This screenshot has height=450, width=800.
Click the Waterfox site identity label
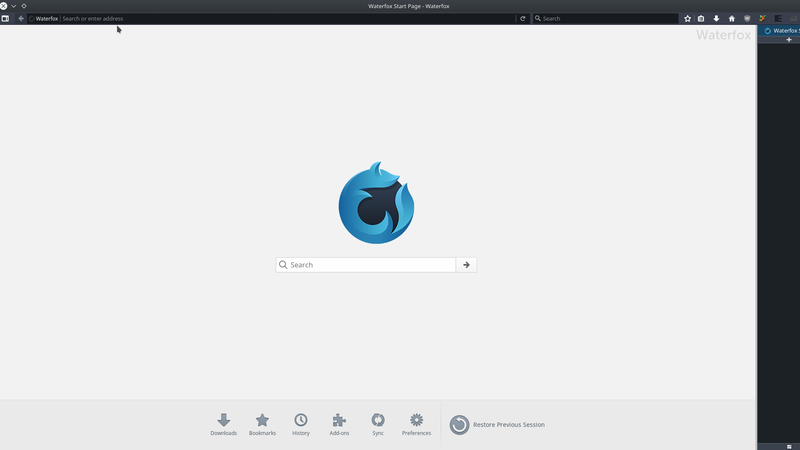[46, 18]
